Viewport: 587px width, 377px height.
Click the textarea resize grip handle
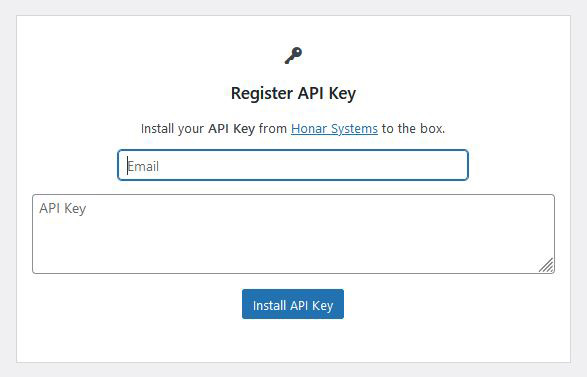(x=547, y=265)
